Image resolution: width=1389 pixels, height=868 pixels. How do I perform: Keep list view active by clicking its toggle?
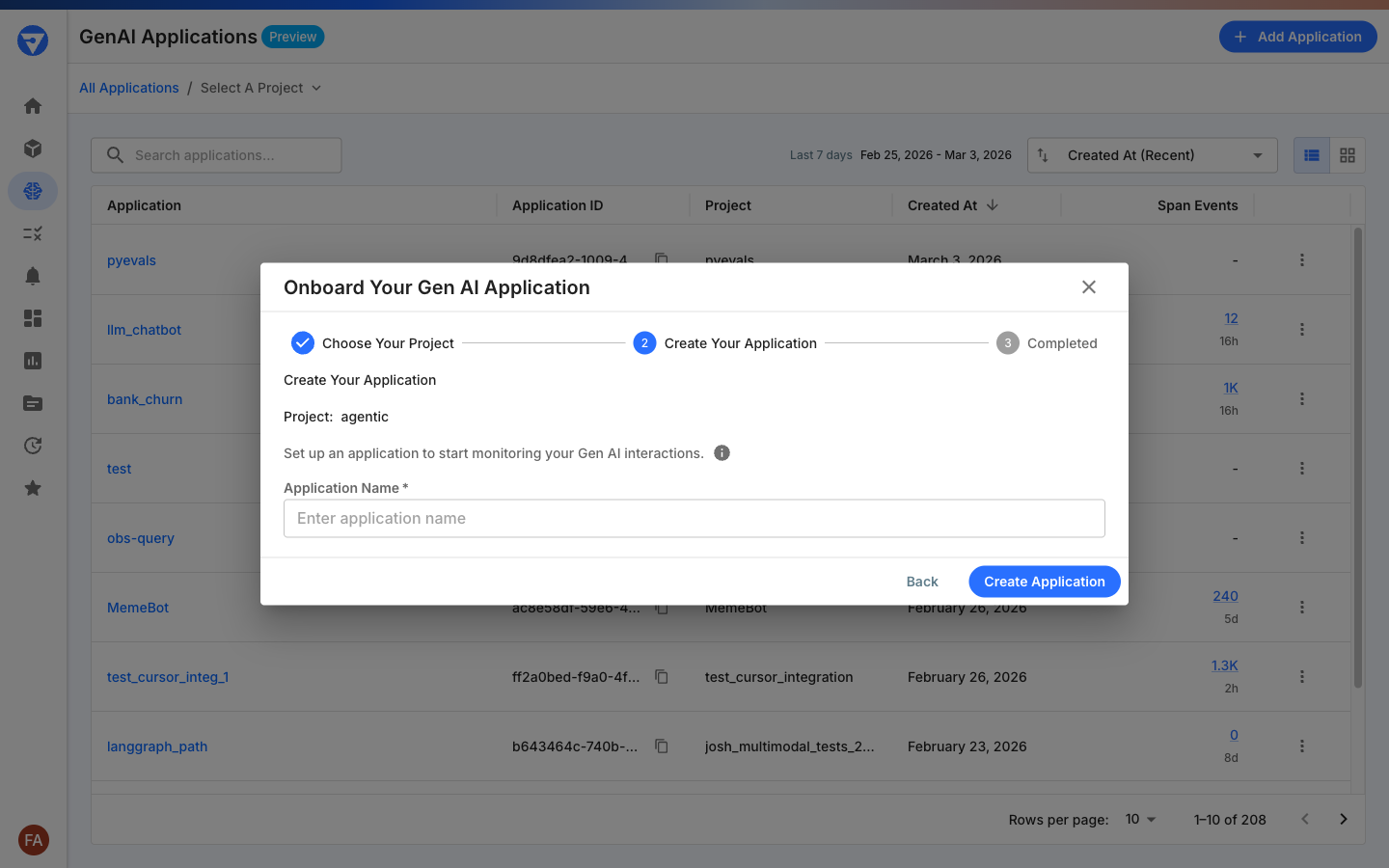[1311, 155]
